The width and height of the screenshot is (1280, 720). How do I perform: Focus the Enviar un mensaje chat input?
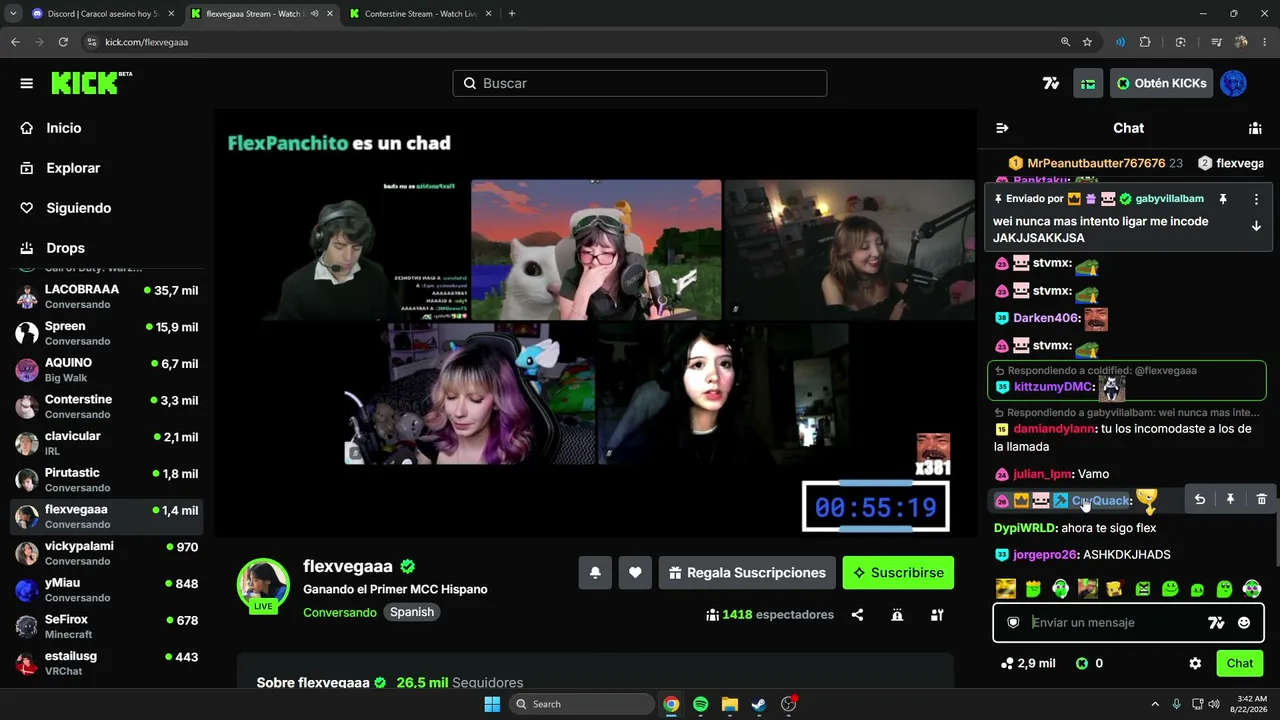1114,622
